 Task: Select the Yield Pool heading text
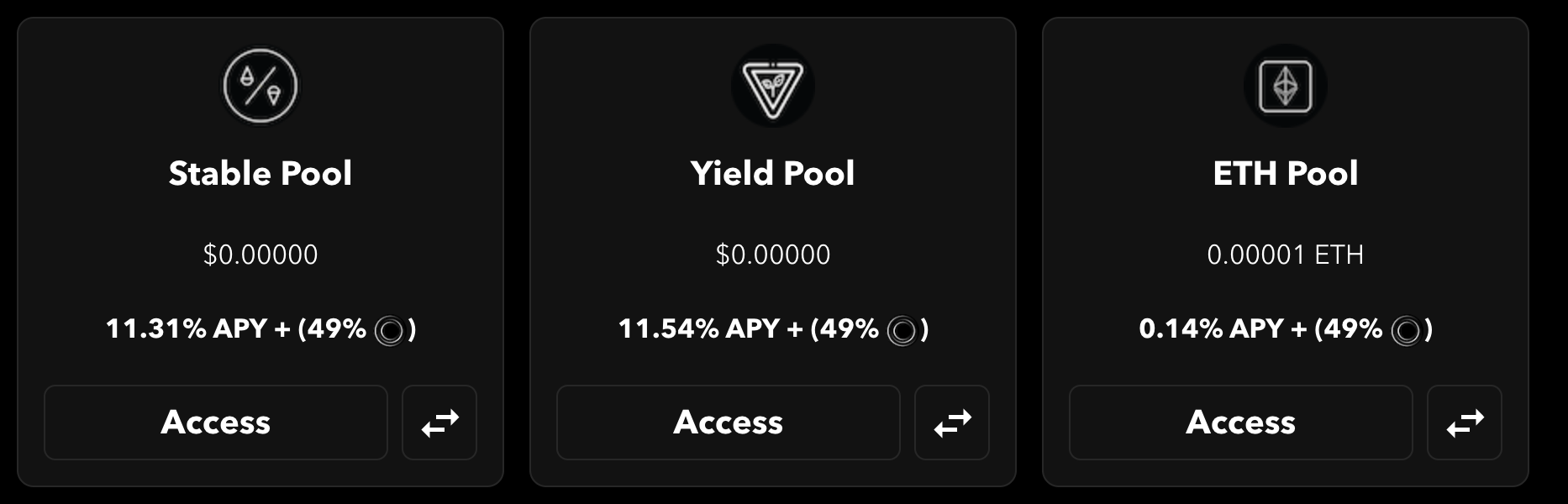(774, 174)
